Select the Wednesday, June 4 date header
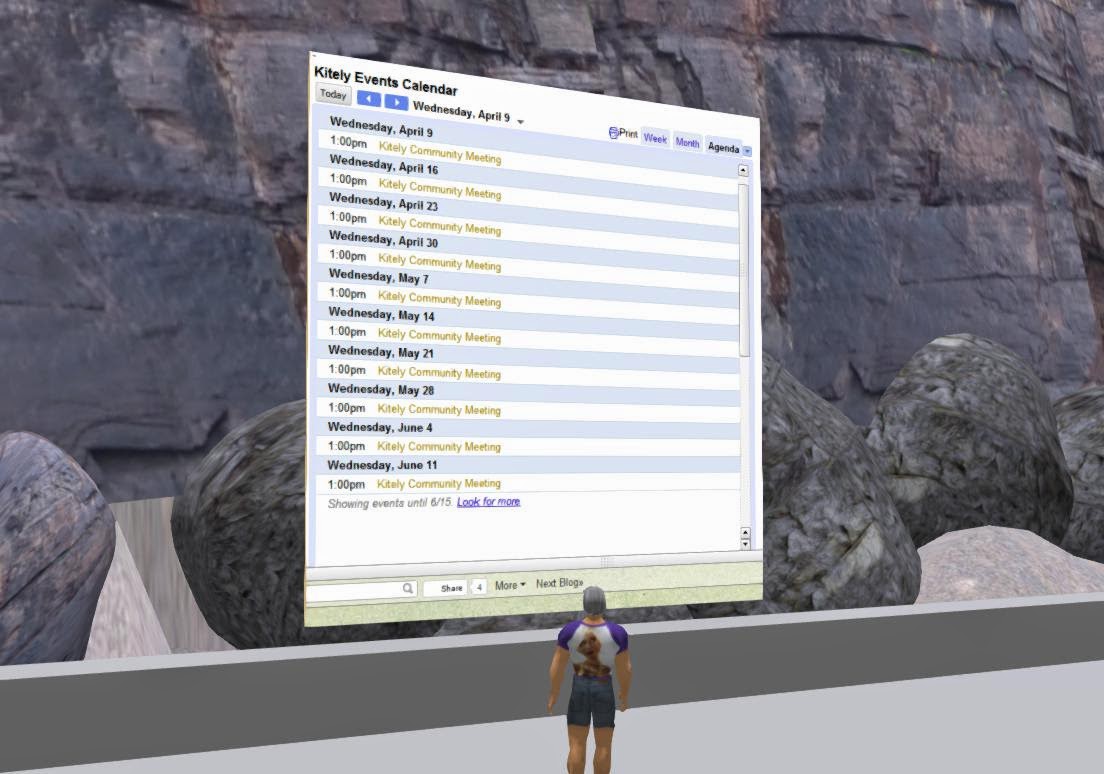Screen dimensions: 1104x774 tap(380, 427)
